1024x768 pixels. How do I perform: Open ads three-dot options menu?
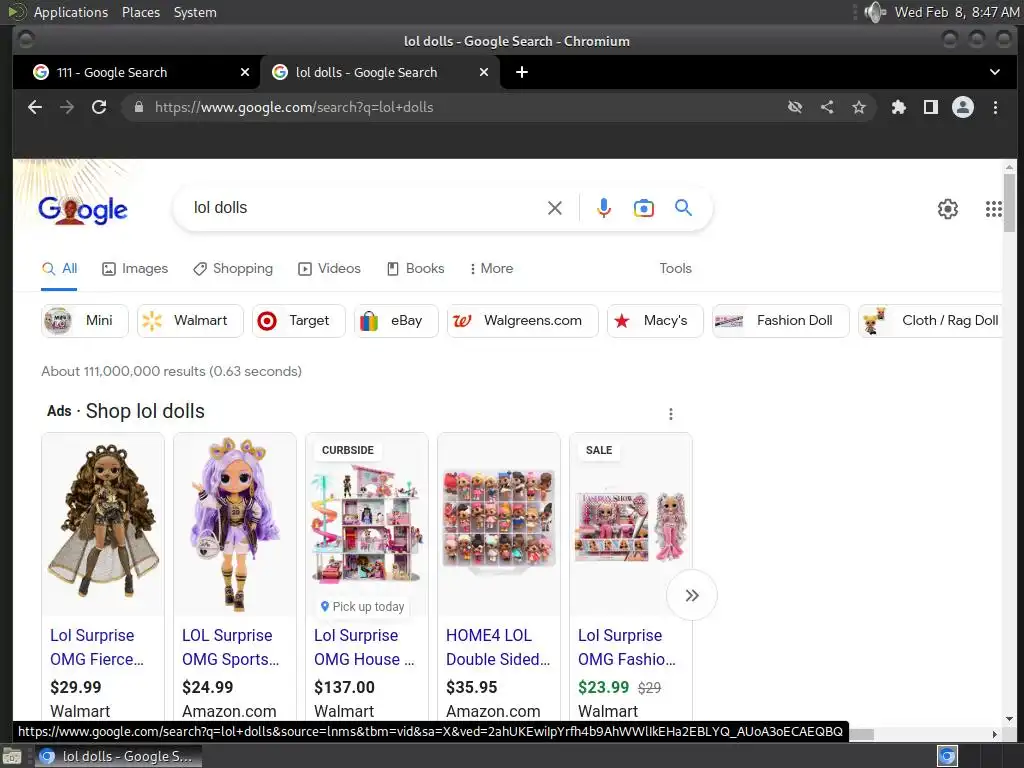click(671, 414)
